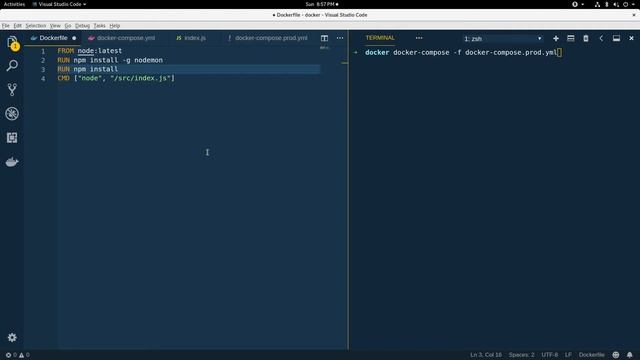Open the Debug view in activity bar

[12, 113]
